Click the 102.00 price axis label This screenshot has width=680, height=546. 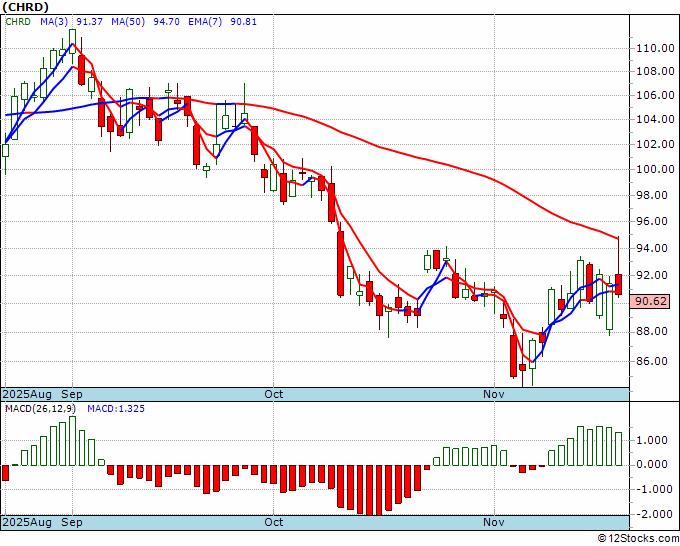655,144
